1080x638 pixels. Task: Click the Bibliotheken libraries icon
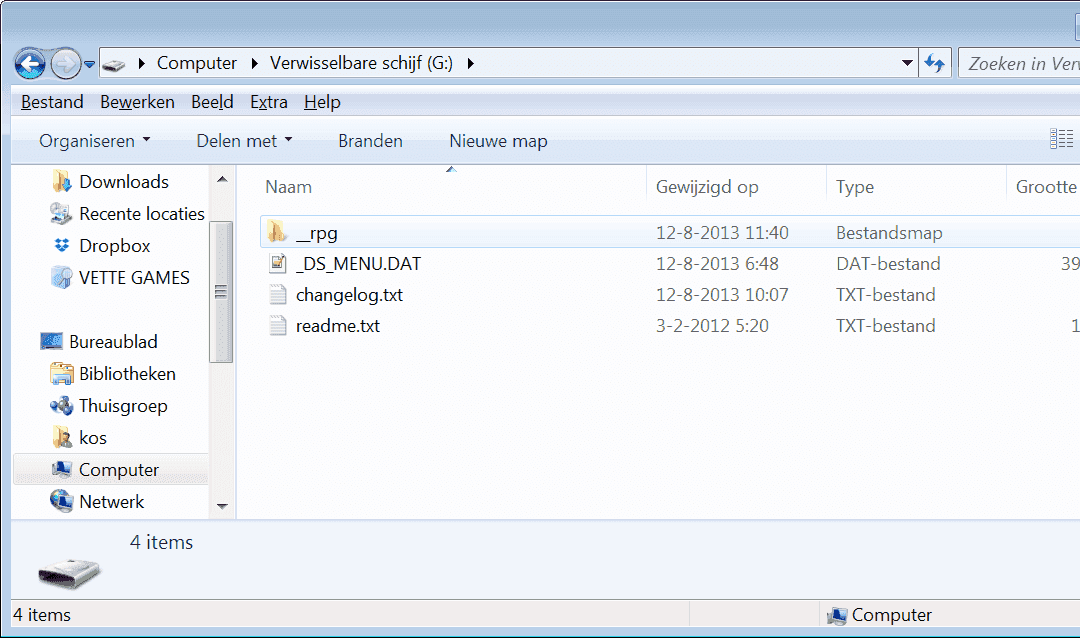pos(62,373)
